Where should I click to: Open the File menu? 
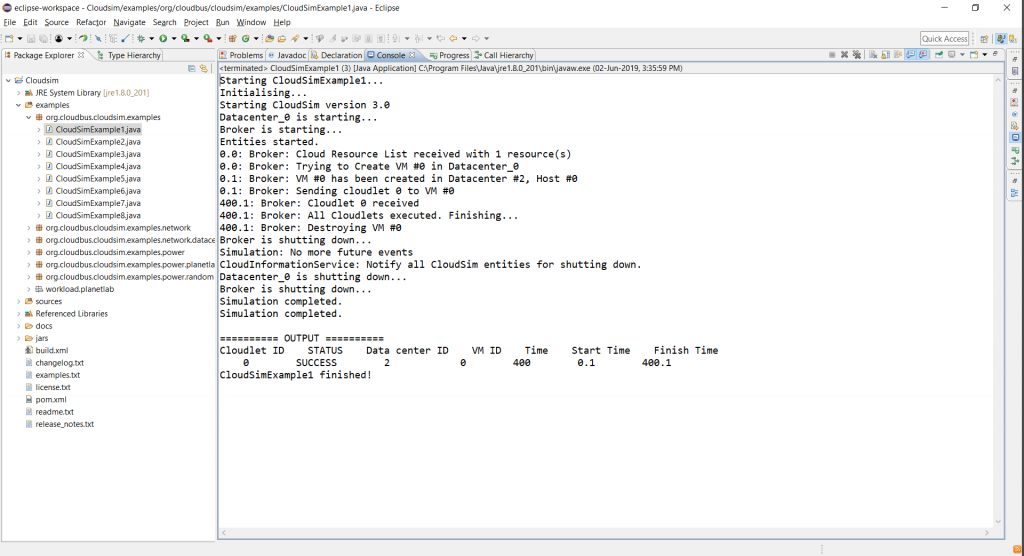pos(10,22)
